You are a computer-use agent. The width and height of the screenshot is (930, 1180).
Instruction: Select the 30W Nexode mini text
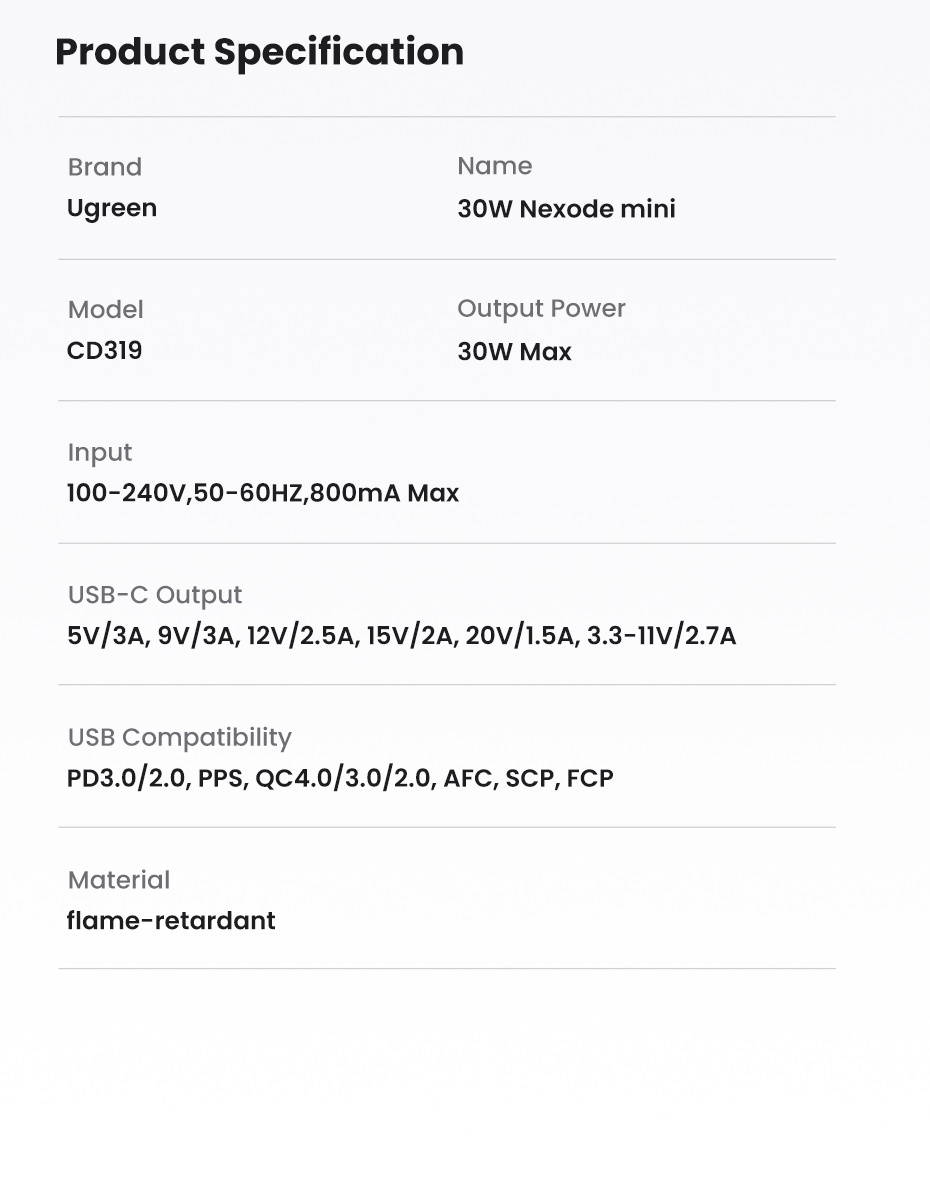[x=566, y=209]
